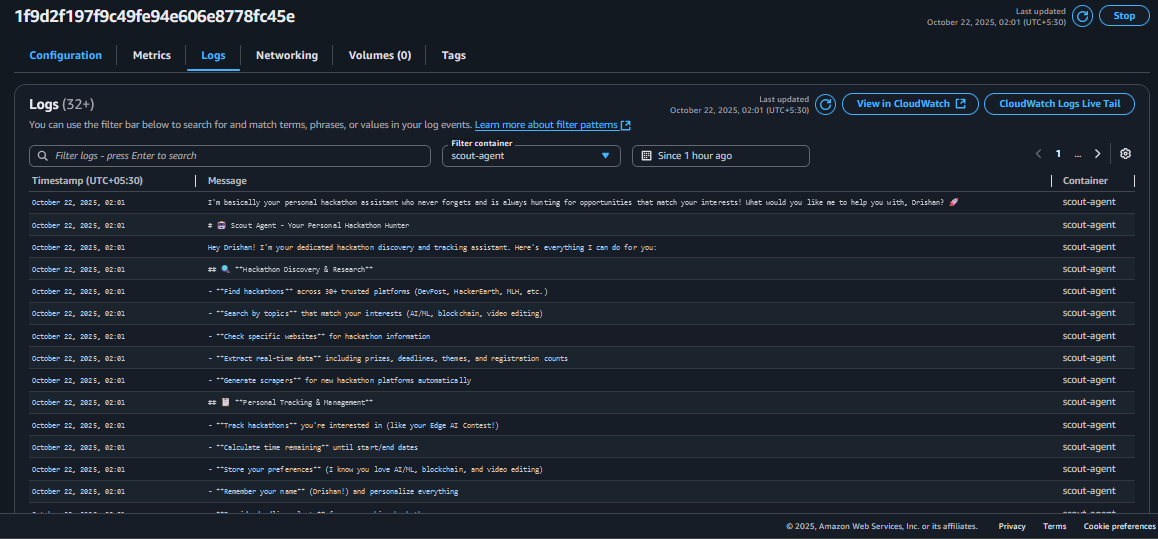Select the 'Check specific websites' log message
Viewport: 1158px width, 539px height.
click(x=319, y=336)
